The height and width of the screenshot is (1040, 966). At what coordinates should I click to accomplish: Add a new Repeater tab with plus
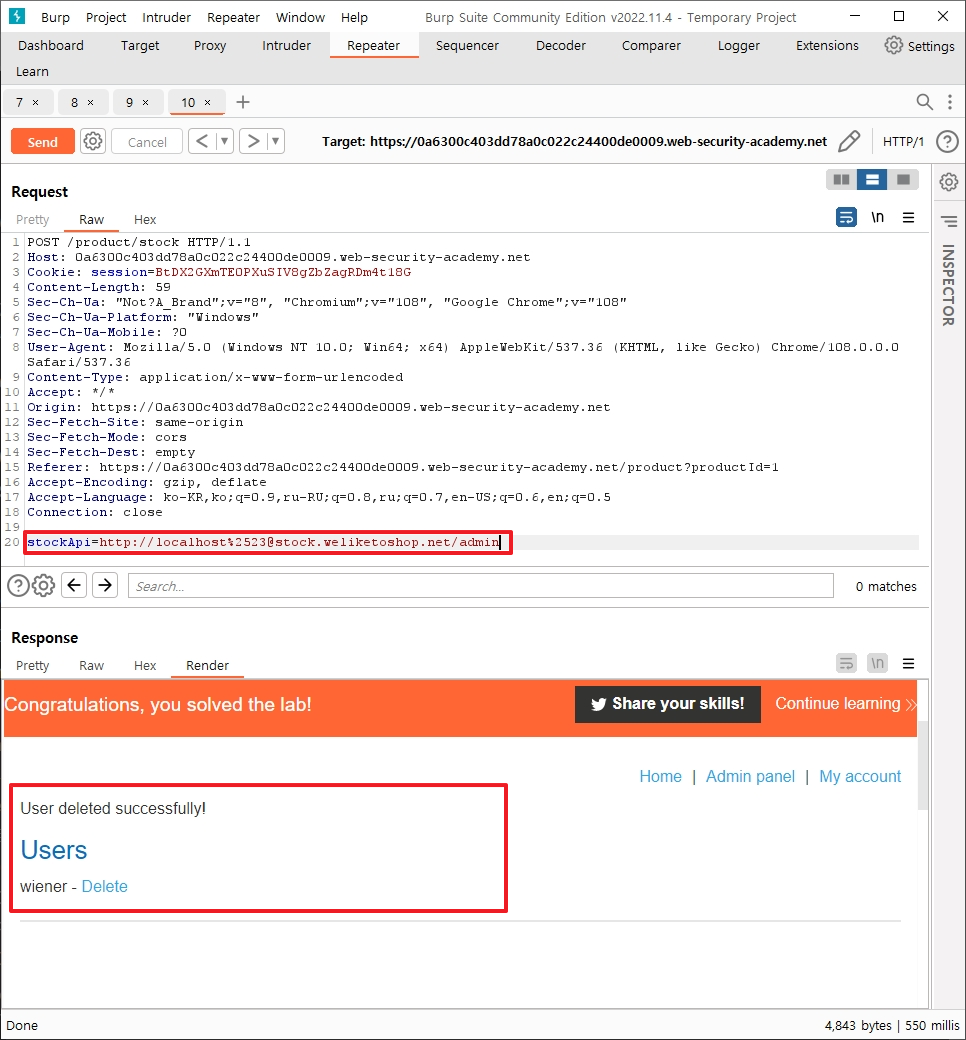click(x=243, y=102)
